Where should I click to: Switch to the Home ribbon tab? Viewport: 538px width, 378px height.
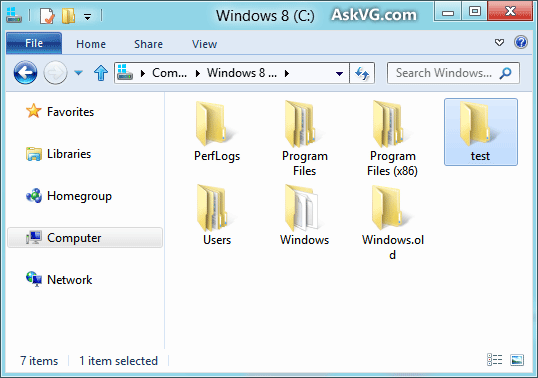(91, 44)
